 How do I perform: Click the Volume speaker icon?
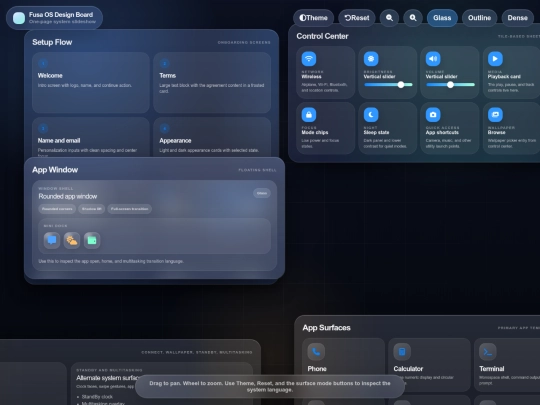coord(433,59)
